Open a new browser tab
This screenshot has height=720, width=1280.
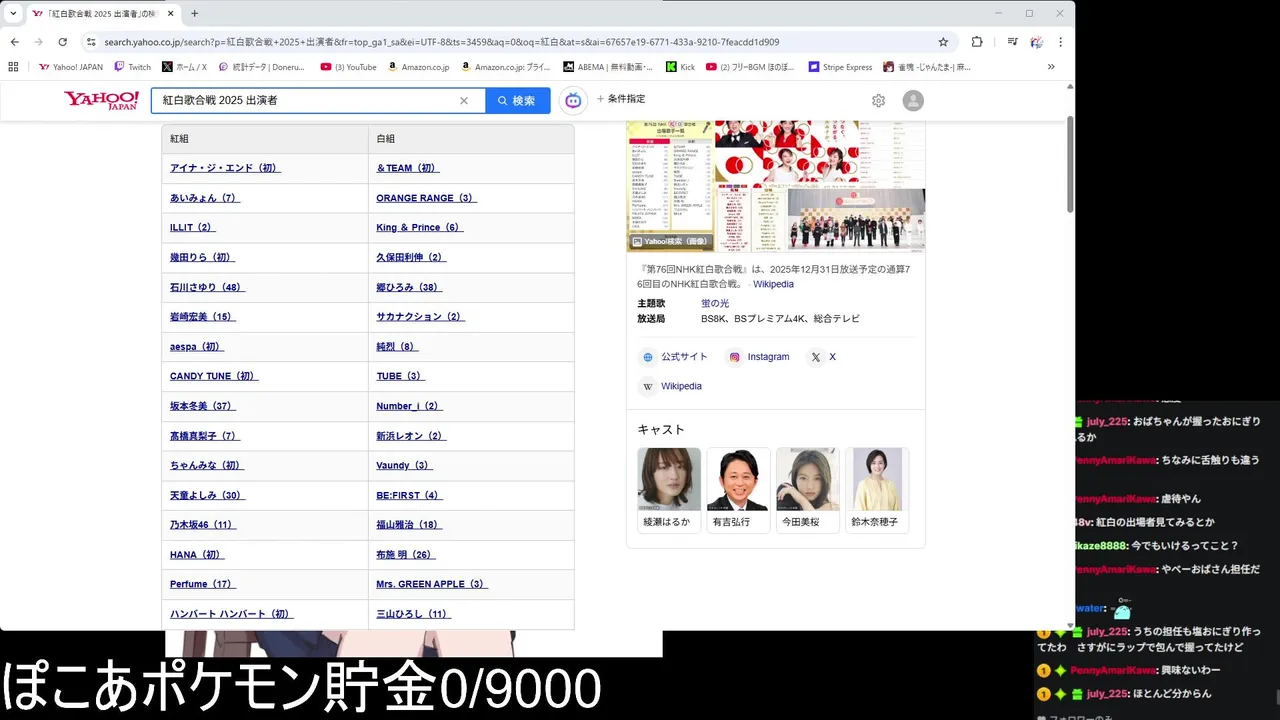pyautogui.click(x=194, y=14)
